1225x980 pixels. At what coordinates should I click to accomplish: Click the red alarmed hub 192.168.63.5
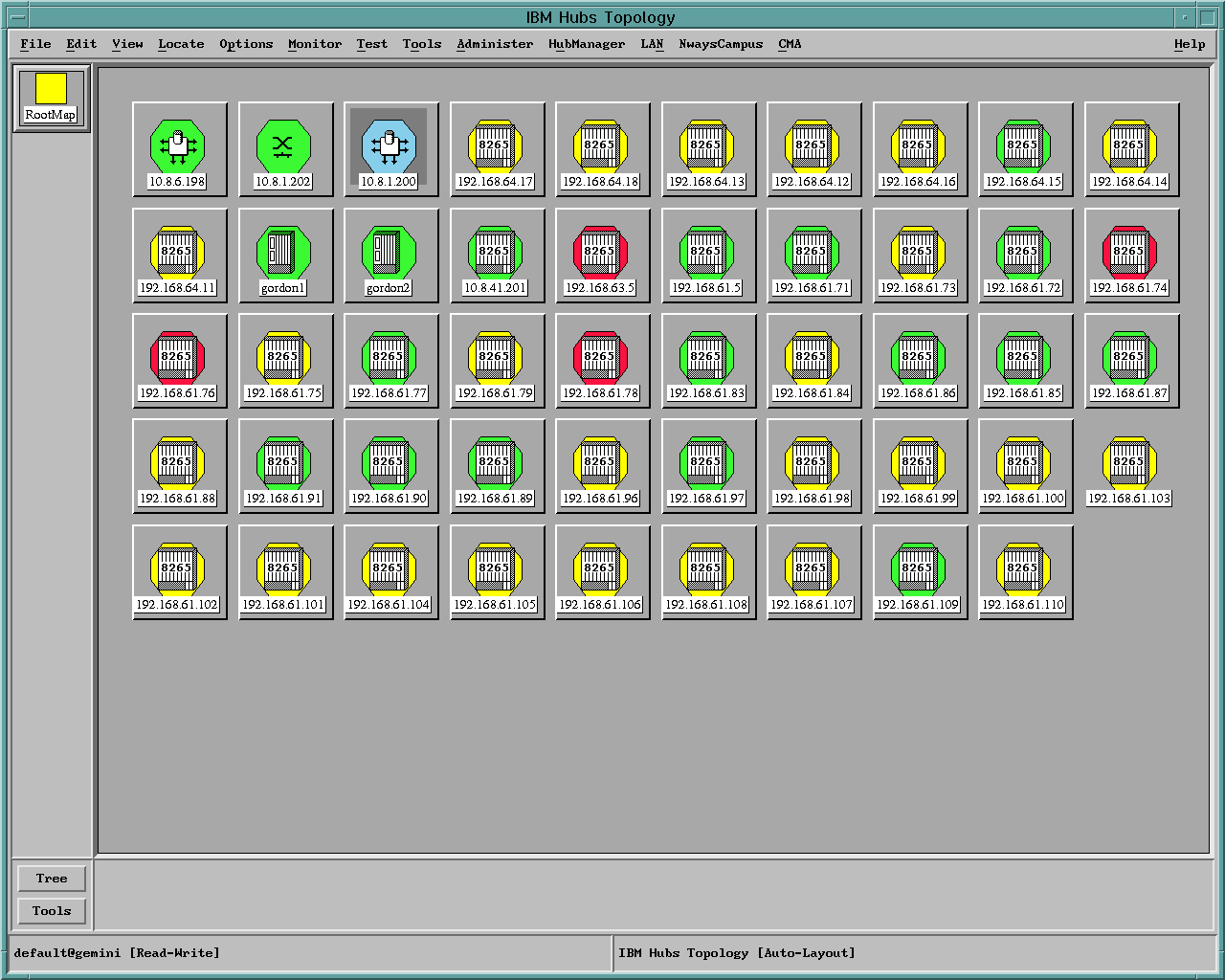pos(601,251)
